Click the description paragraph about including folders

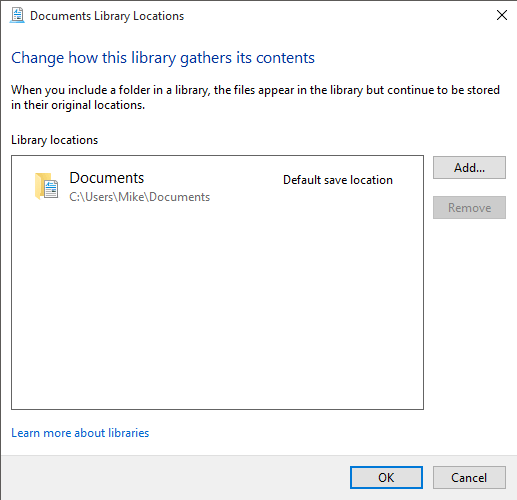tap(255, 97)
